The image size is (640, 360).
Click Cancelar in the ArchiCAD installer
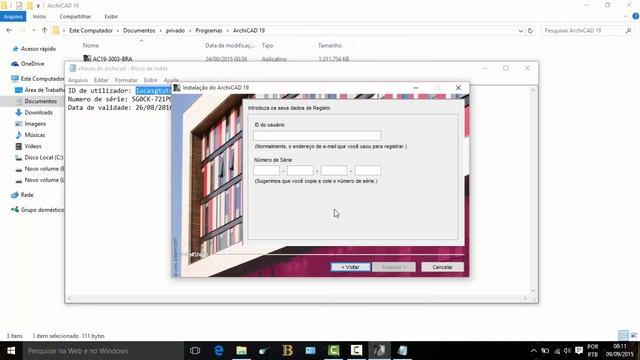(442, 267)
